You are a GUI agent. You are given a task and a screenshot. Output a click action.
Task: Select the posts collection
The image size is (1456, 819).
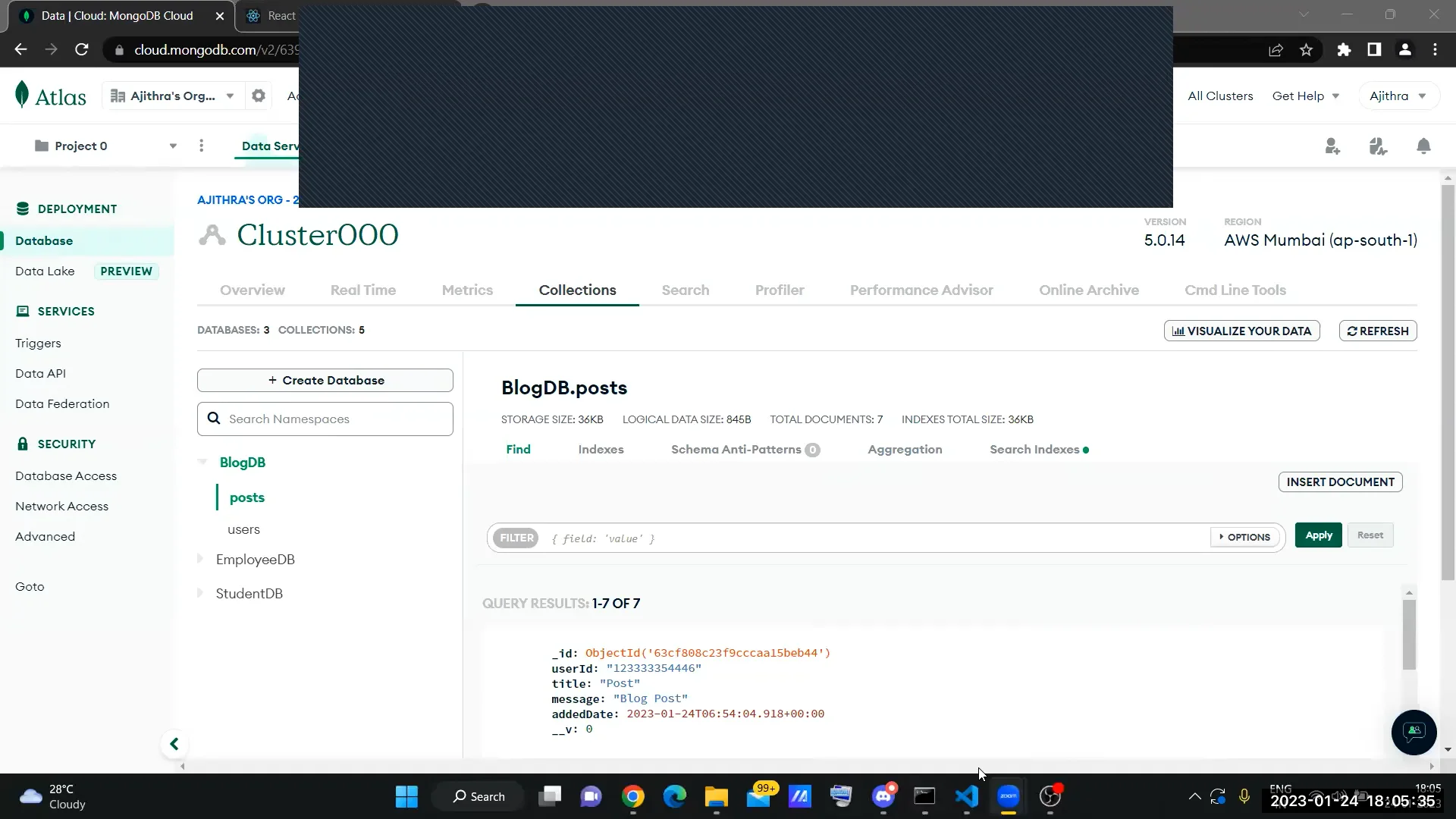coord(246,497)
